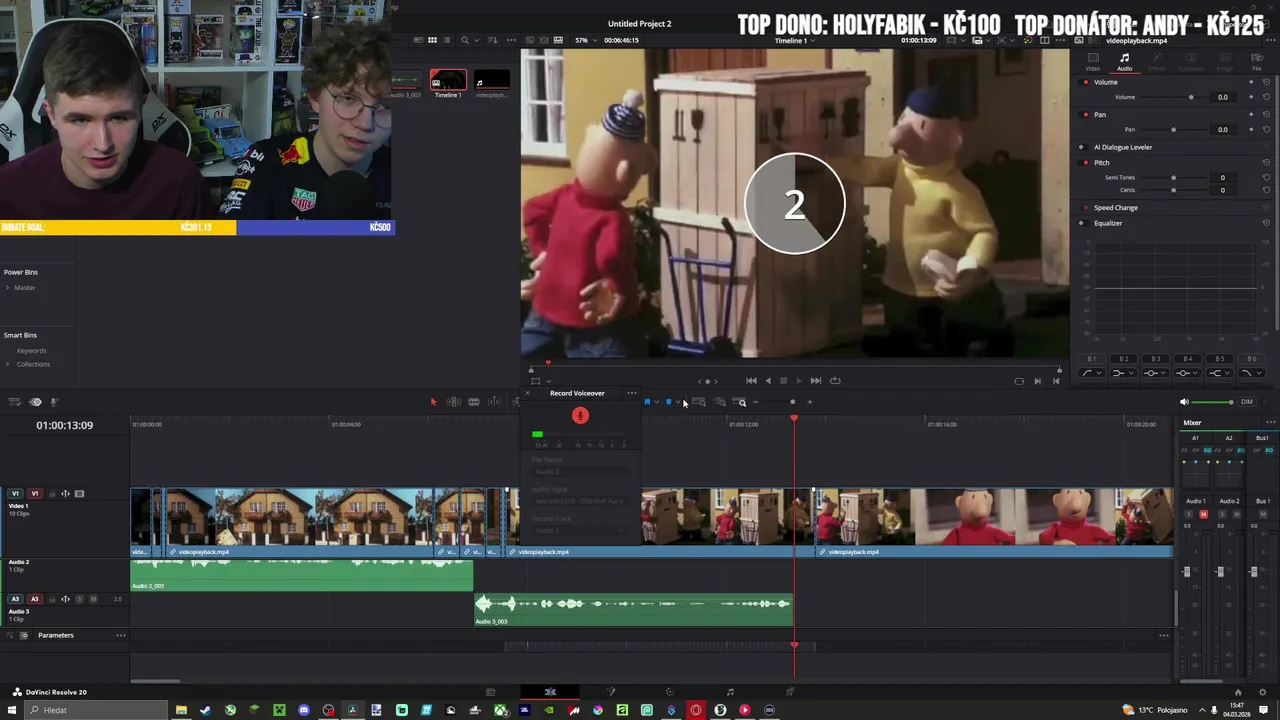The width and height of the screenshot is (1280, 720).
Task: Jump to first frame in viewer
Action: click(751, 380)
